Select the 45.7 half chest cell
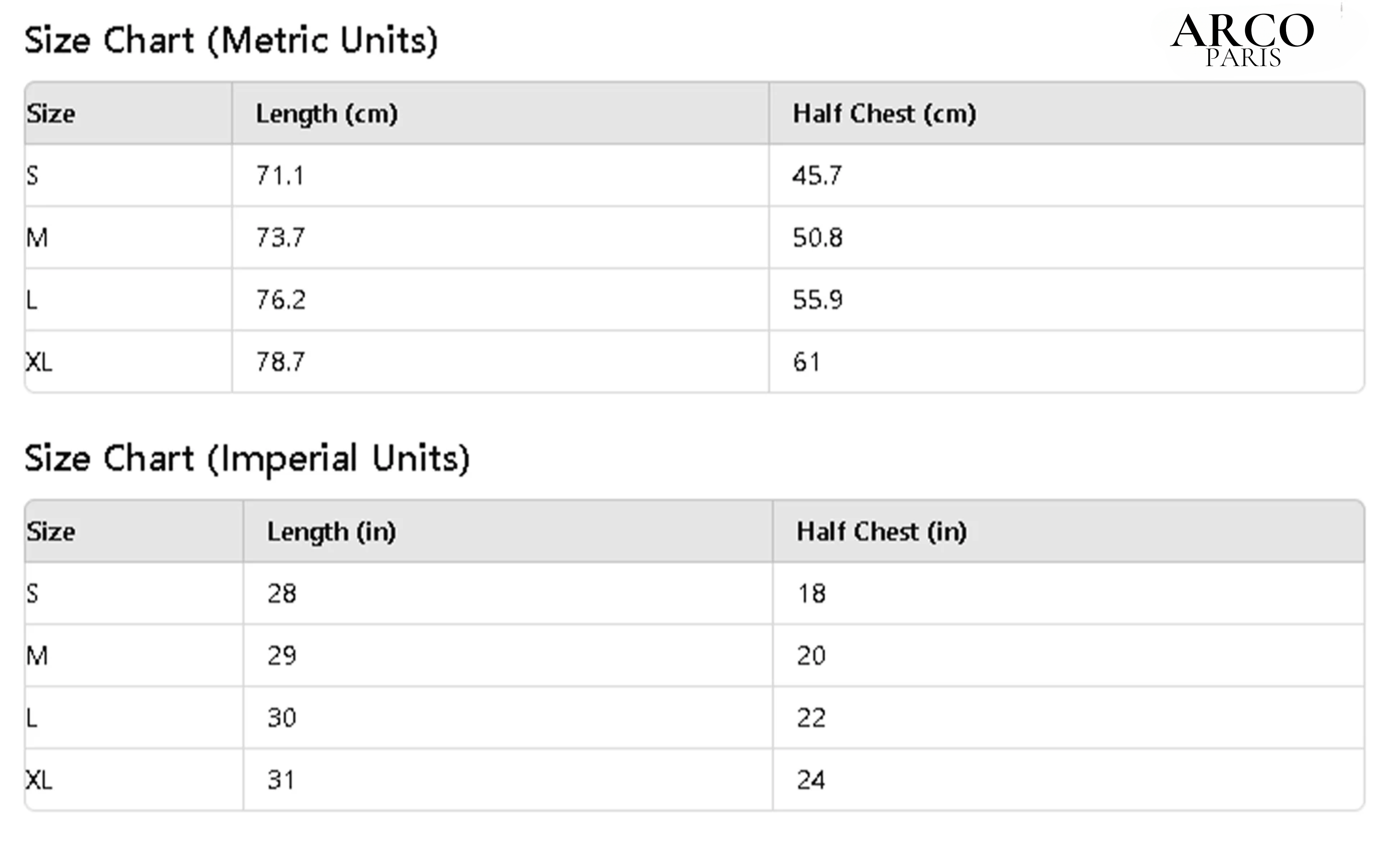Viewport: 1400px width, 844px height. pyautogui.click(x=817, y=176)
